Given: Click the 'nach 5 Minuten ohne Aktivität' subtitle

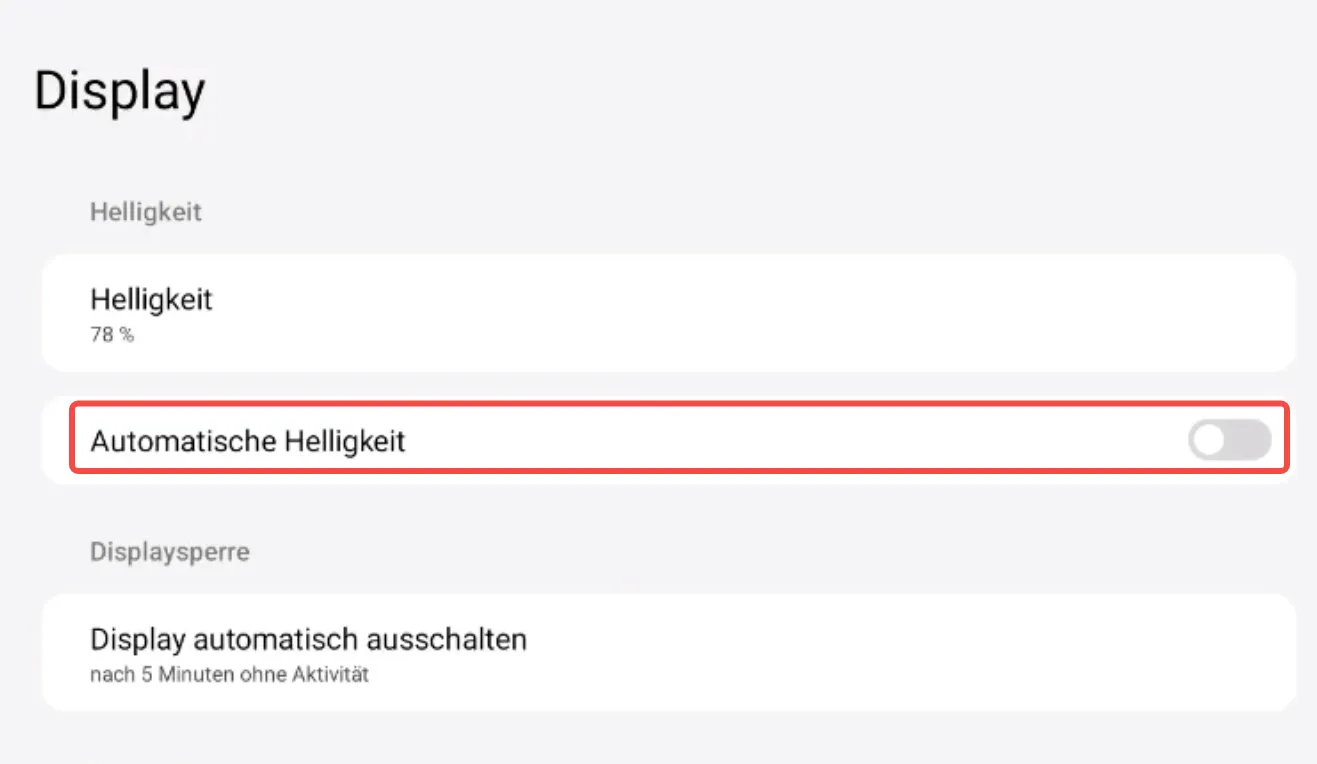Looking at the screenshot, I should tap(229, 675).
